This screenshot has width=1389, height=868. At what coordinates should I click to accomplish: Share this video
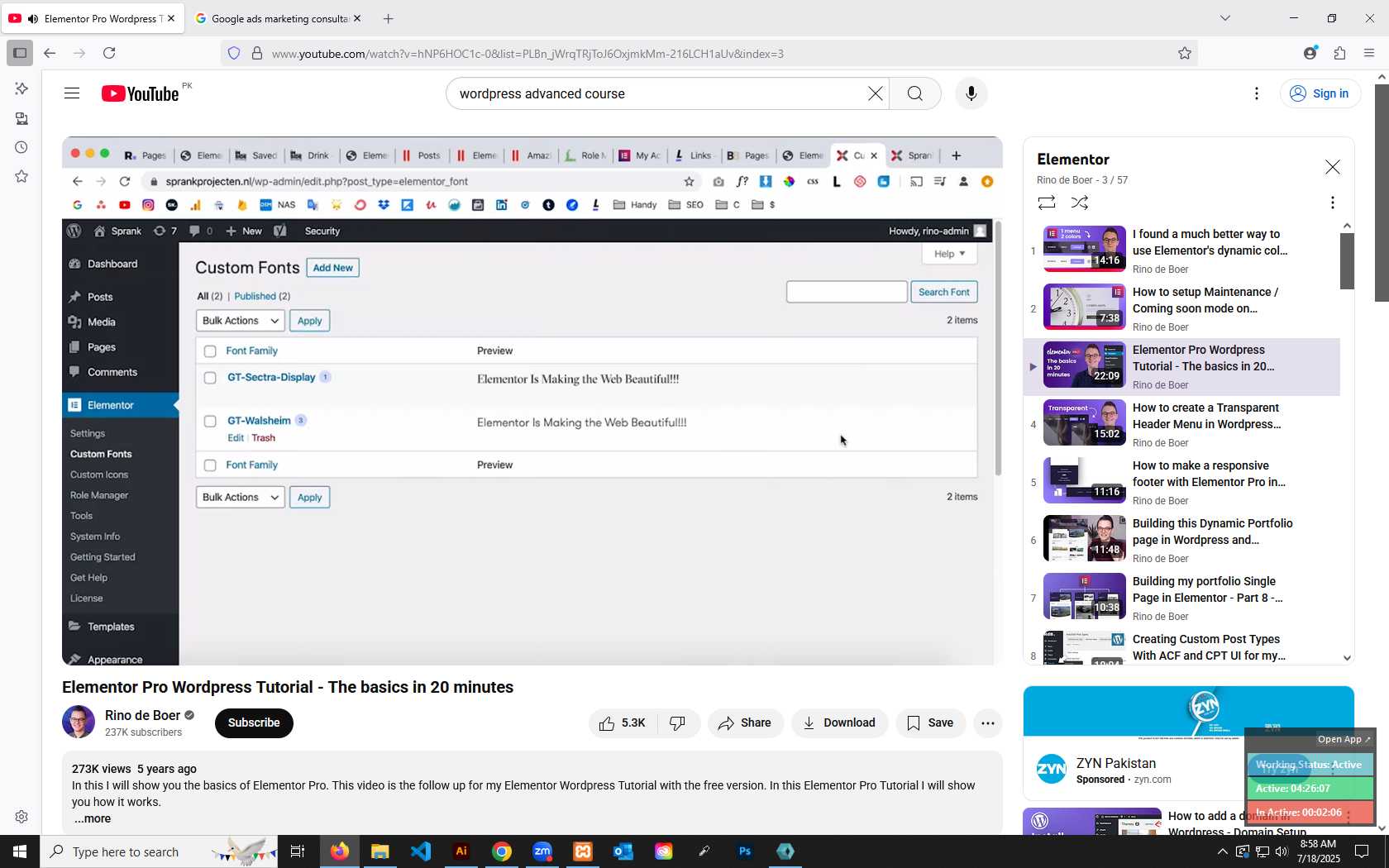[x=745, y=723]
